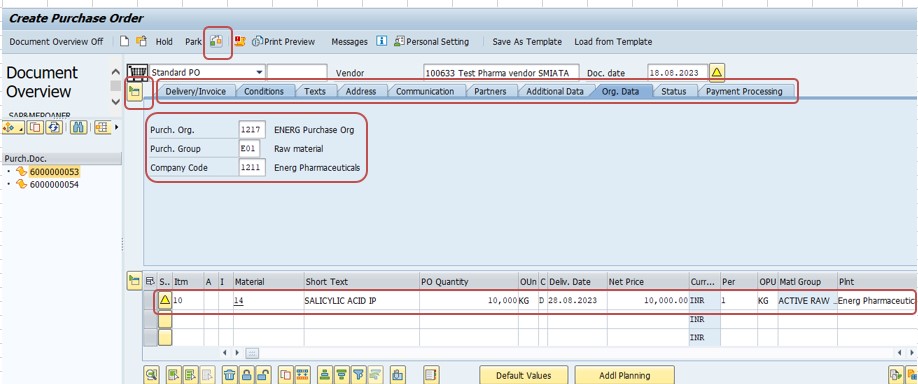The width and height of the screenshot is (918, 384).
Task: Switch to the Partners tab
Action: pos(490,91)
